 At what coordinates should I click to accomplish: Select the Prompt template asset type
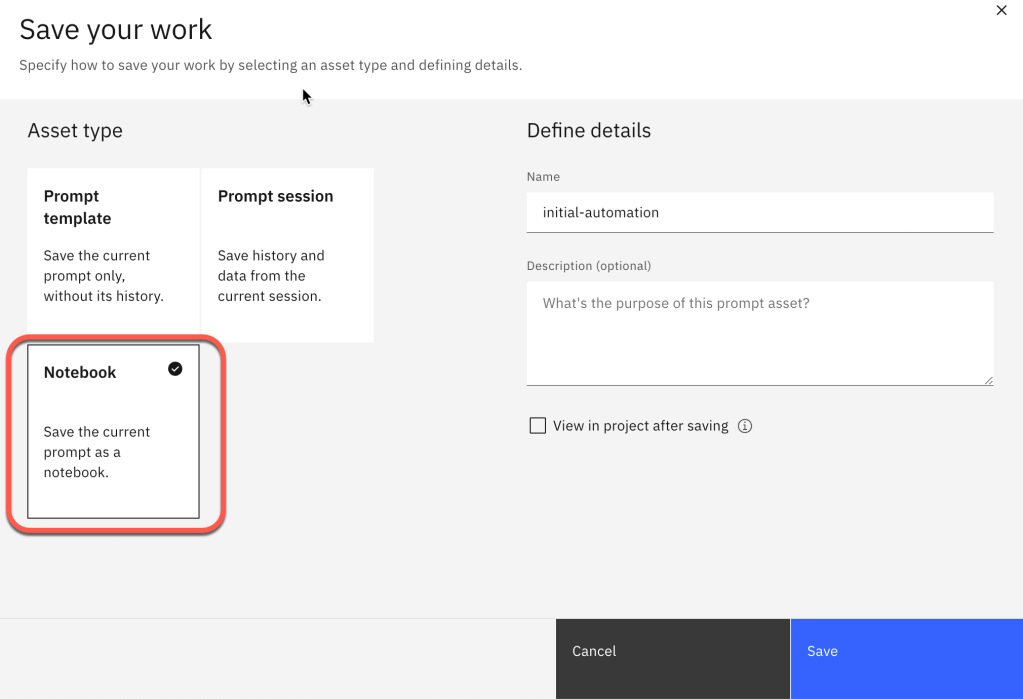click(x=114, y=254)
